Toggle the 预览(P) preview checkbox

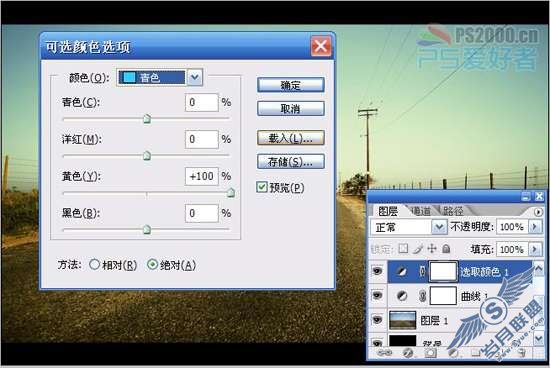(x=262, y=187)
